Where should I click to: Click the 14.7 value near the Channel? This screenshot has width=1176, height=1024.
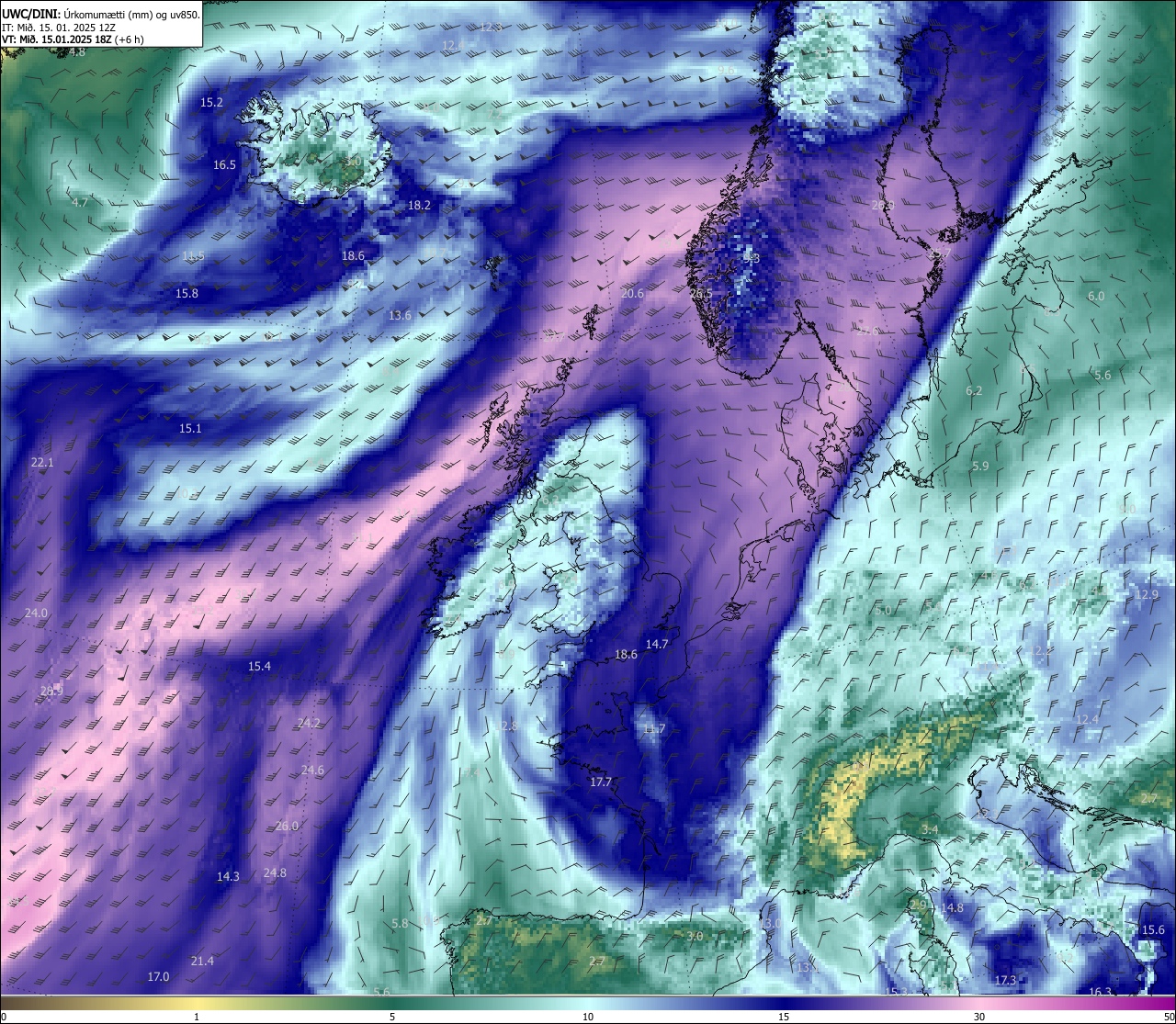[656, 645]
